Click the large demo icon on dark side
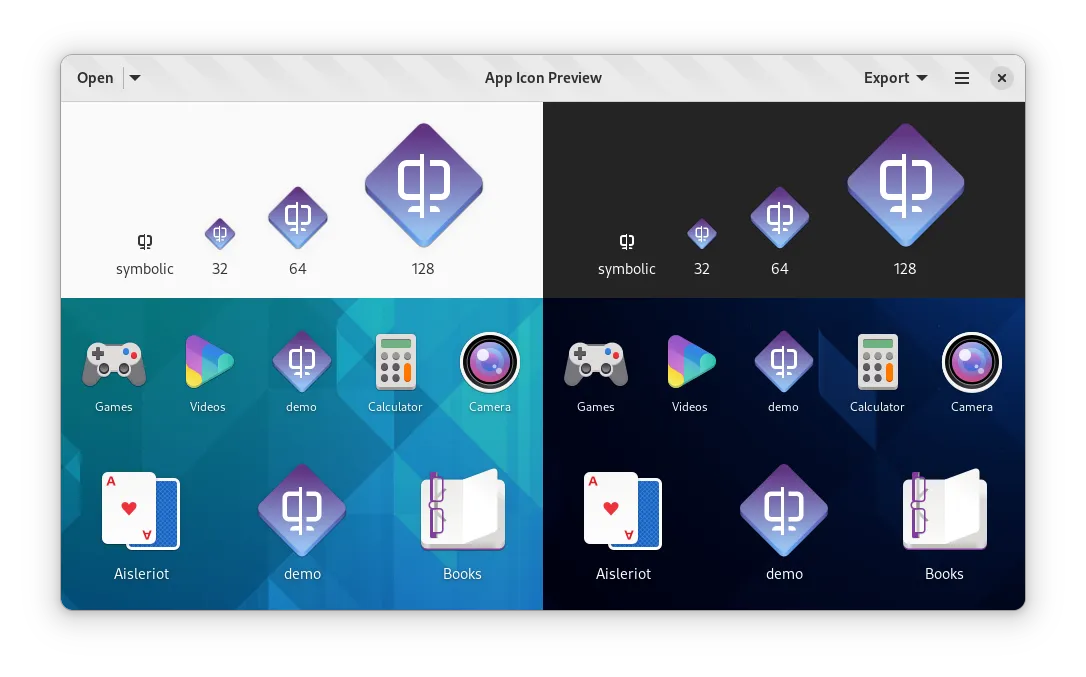Screen dimensions: 1086x677 (784, 510)
